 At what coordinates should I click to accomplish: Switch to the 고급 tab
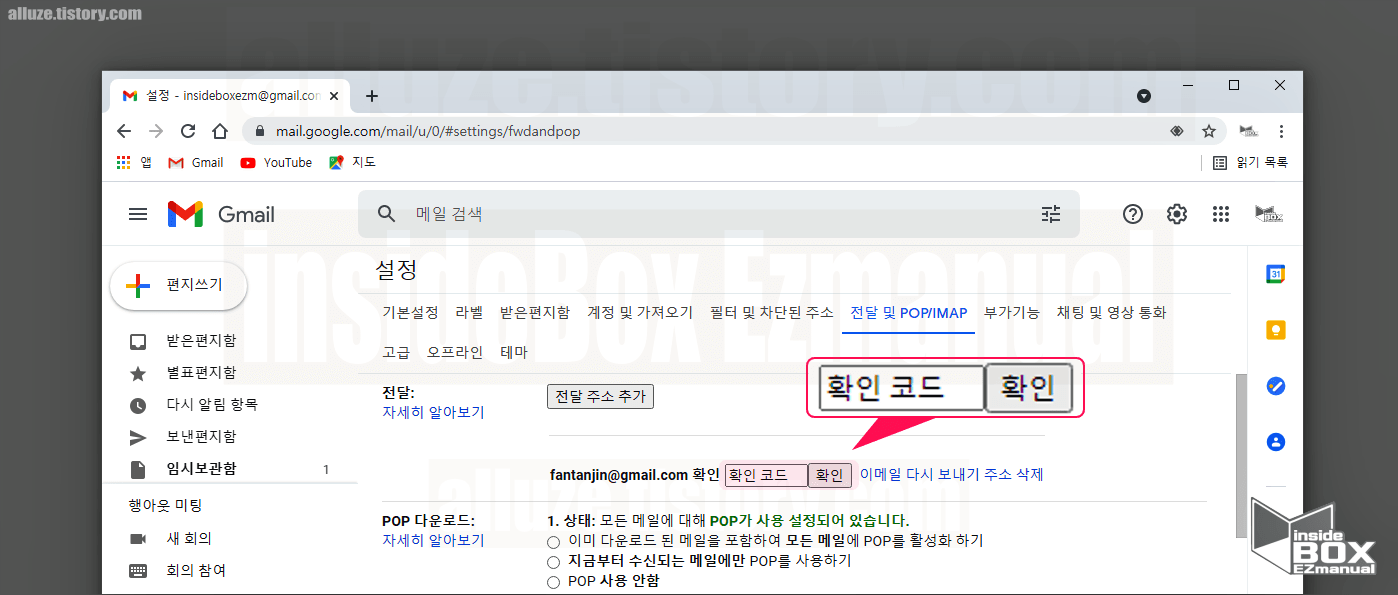[x=396, y=352]
